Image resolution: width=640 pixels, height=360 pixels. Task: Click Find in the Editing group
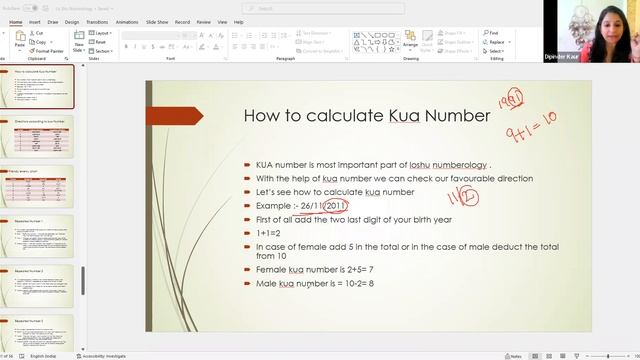(x=490, y=33)
